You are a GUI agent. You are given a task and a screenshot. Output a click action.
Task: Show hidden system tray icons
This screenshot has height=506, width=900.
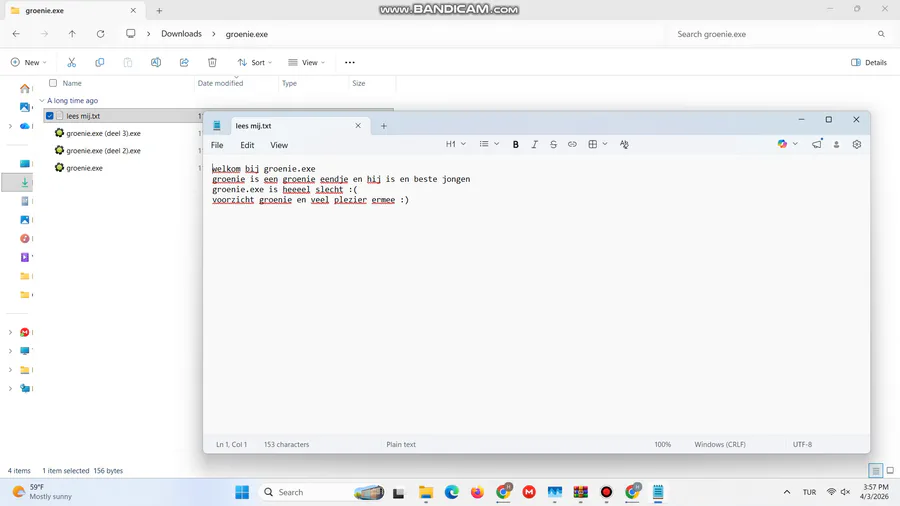tap(787, 492)
